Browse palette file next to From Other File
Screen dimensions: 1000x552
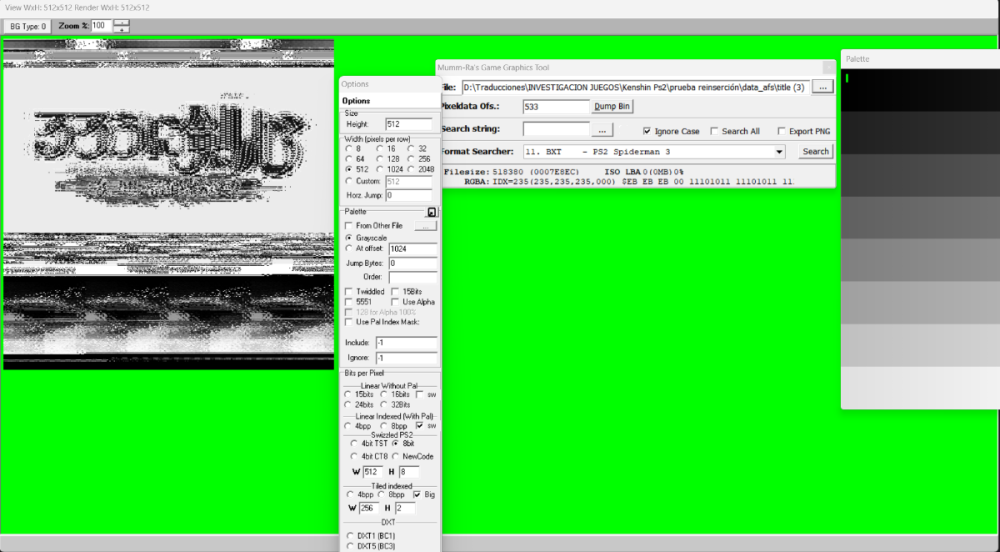point(425,226)
